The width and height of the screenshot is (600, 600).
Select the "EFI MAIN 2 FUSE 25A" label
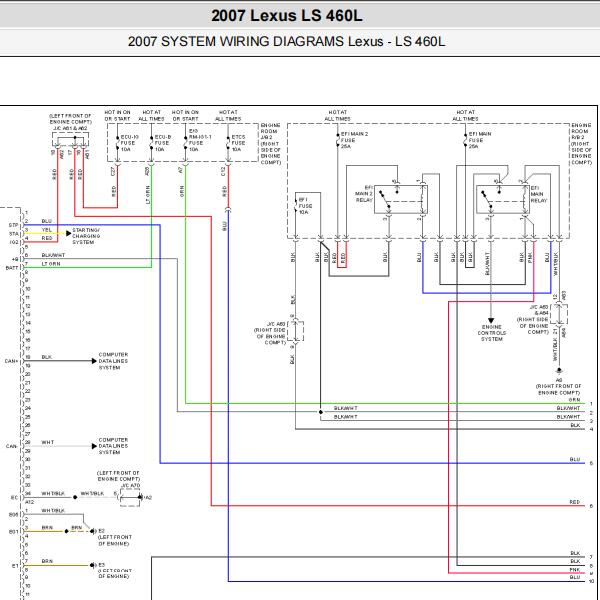click(x=354, y=140)
